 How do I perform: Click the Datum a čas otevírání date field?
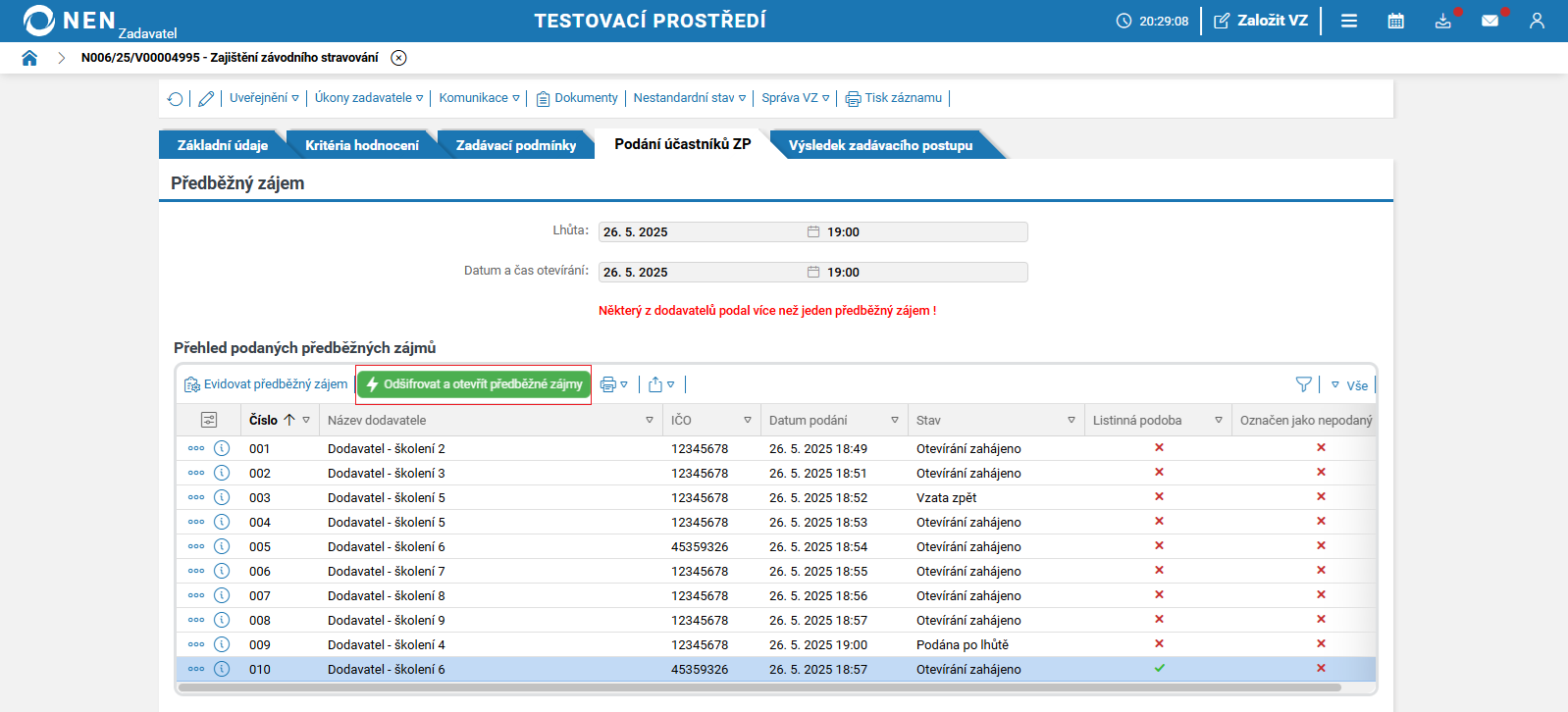[703, 273]
